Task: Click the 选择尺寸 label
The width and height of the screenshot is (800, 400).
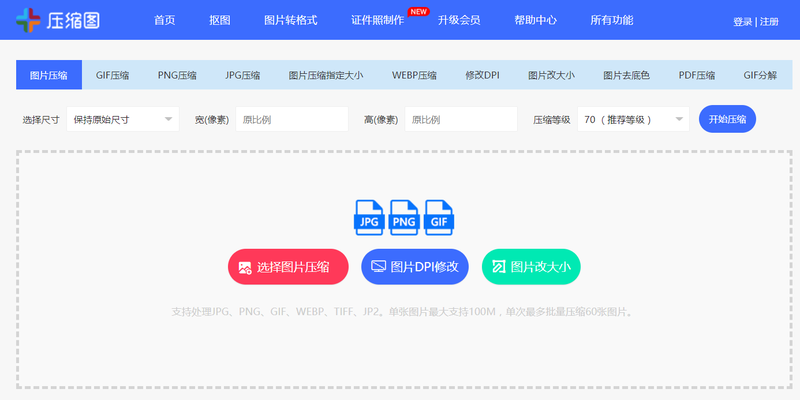Action: point(41,120)
